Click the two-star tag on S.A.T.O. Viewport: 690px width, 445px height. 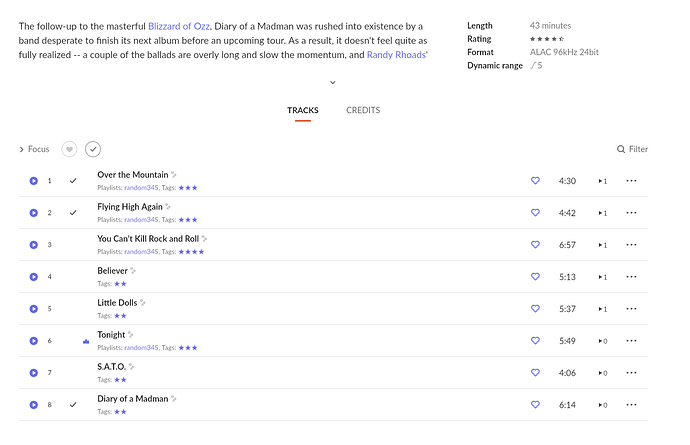[120, 380]
